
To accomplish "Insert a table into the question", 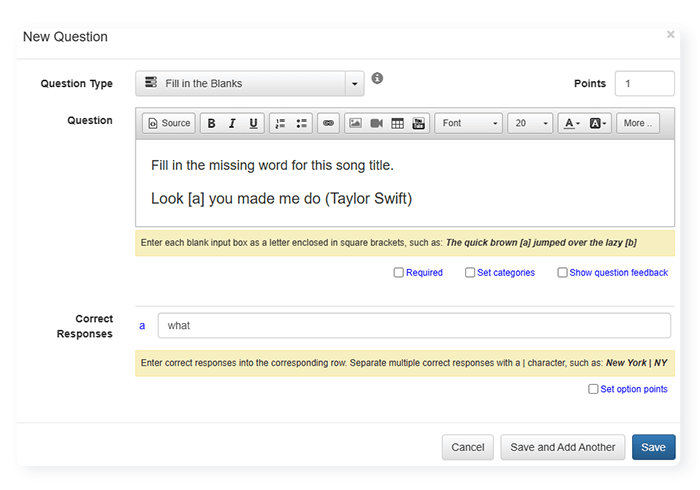I will pos(397,123).
